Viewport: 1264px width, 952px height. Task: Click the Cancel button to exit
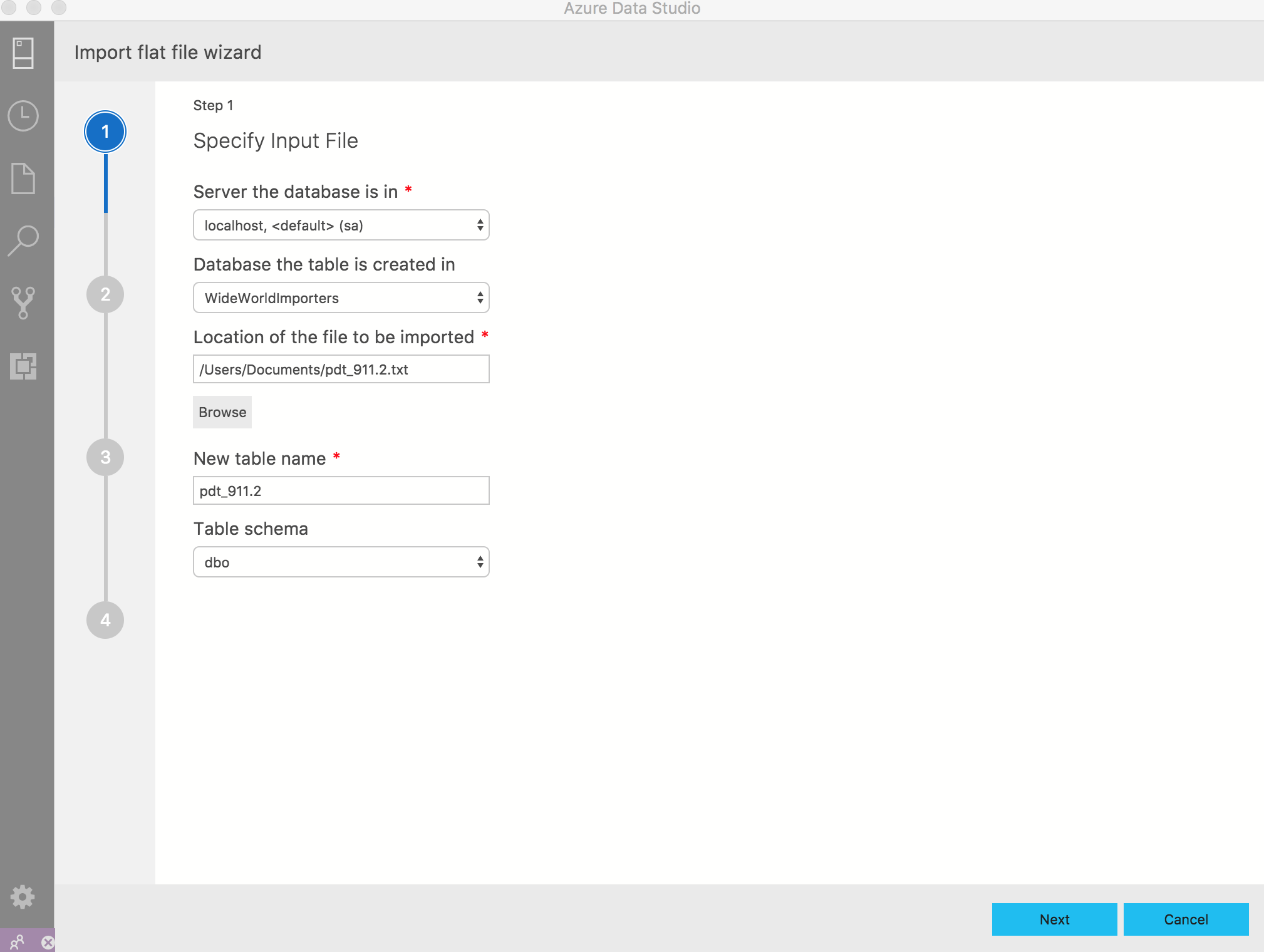point(1186,919)
